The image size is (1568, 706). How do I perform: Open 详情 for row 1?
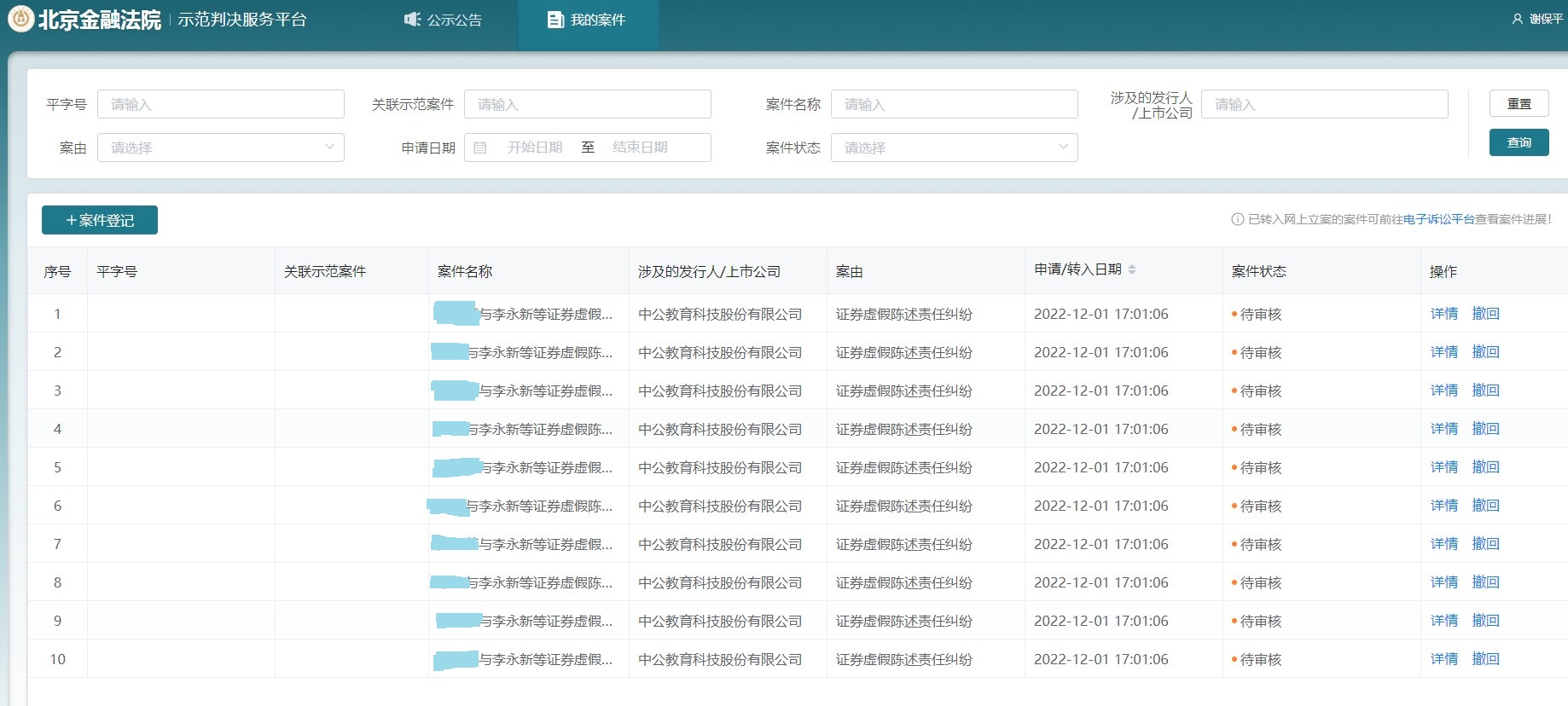click(x=1444, y=314)
